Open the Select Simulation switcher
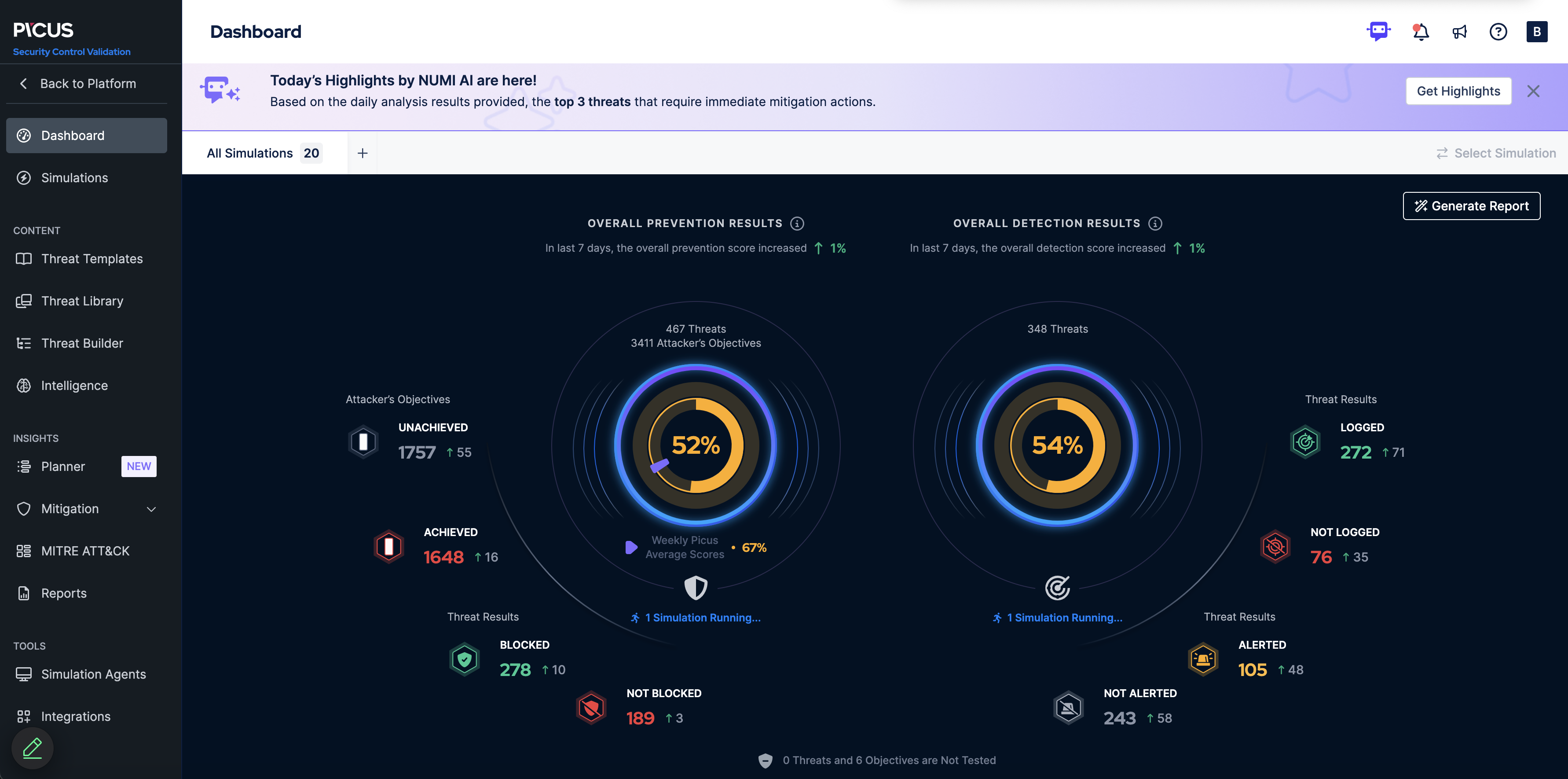Screen dimensions: 1568x779 click(x=1495, y=154)
